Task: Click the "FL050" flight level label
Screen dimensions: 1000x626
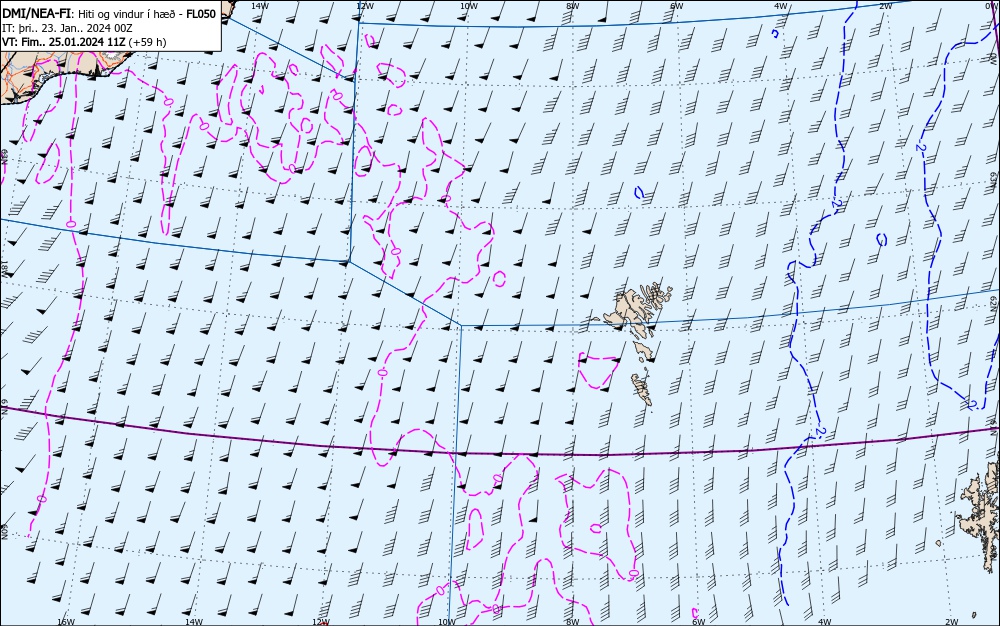Action: 201,14
